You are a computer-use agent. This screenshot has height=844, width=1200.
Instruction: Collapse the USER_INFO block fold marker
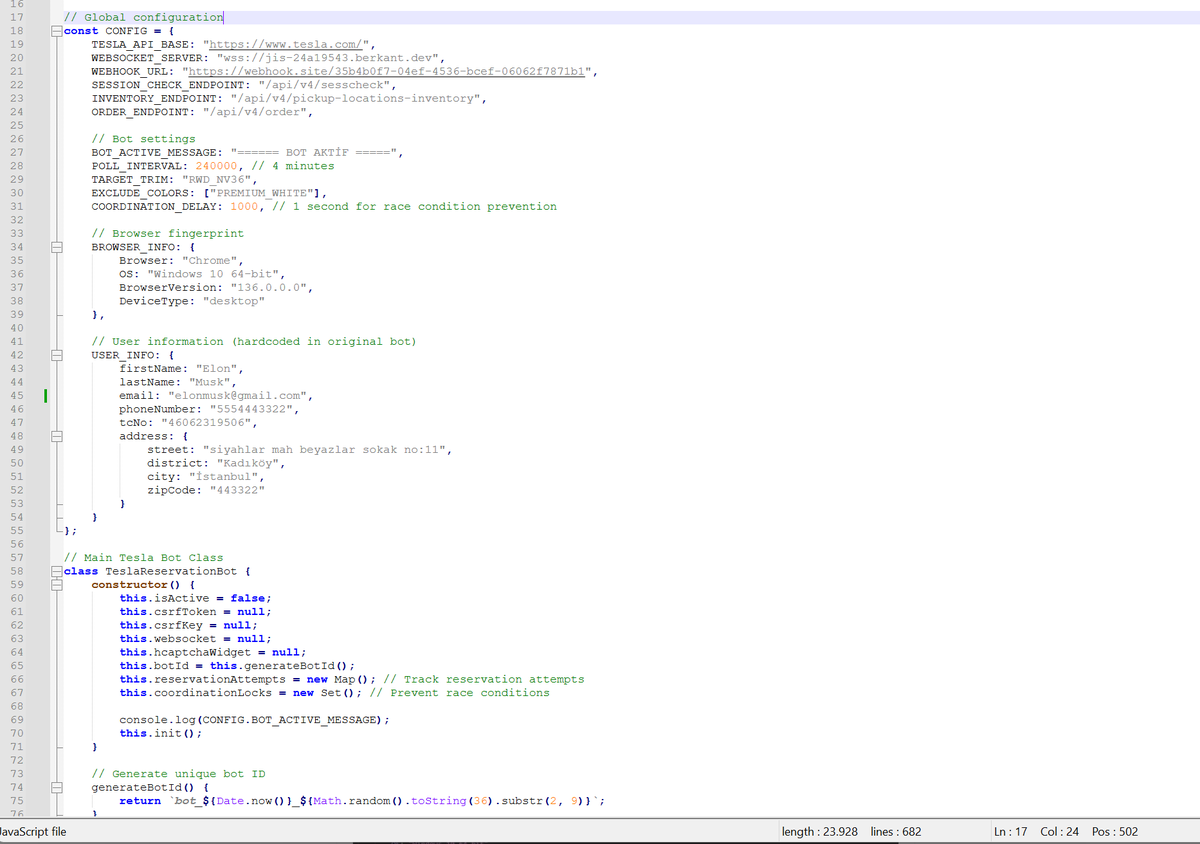pos(58,355)
